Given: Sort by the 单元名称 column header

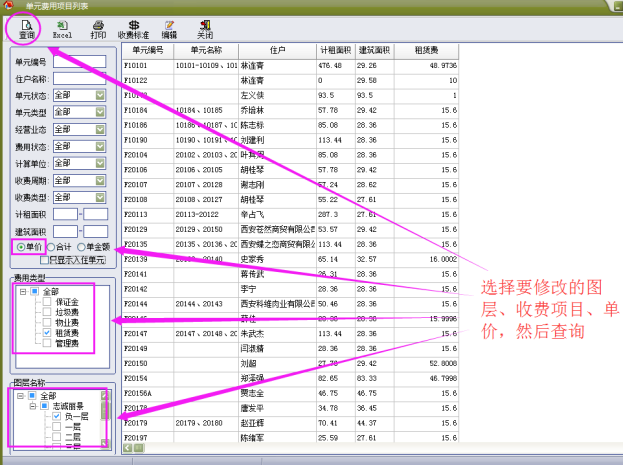Looking at the screenshot, I should coord(206,51).
